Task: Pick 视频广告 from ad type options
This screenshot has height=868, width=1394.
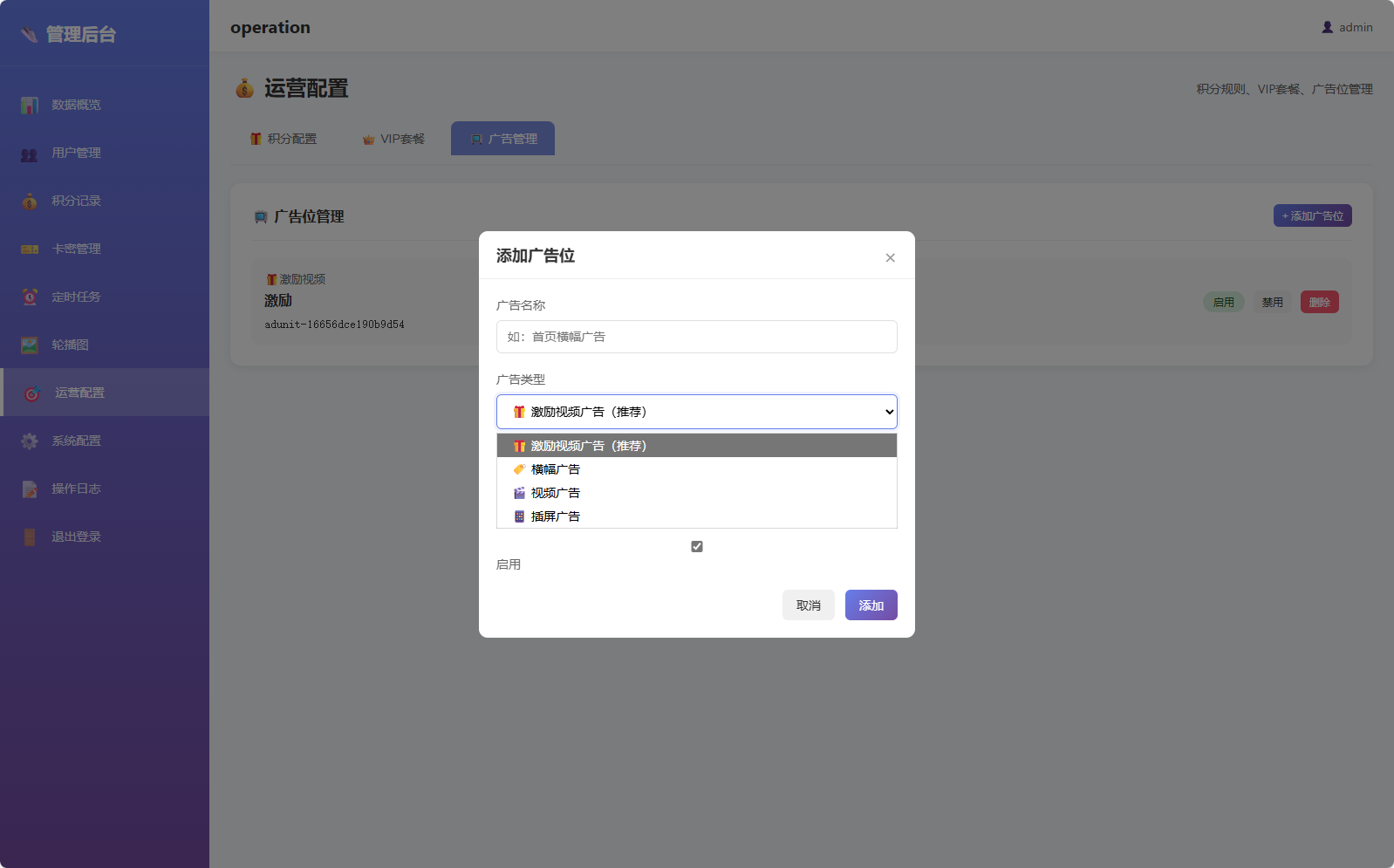Action: [x=556, y=493]
